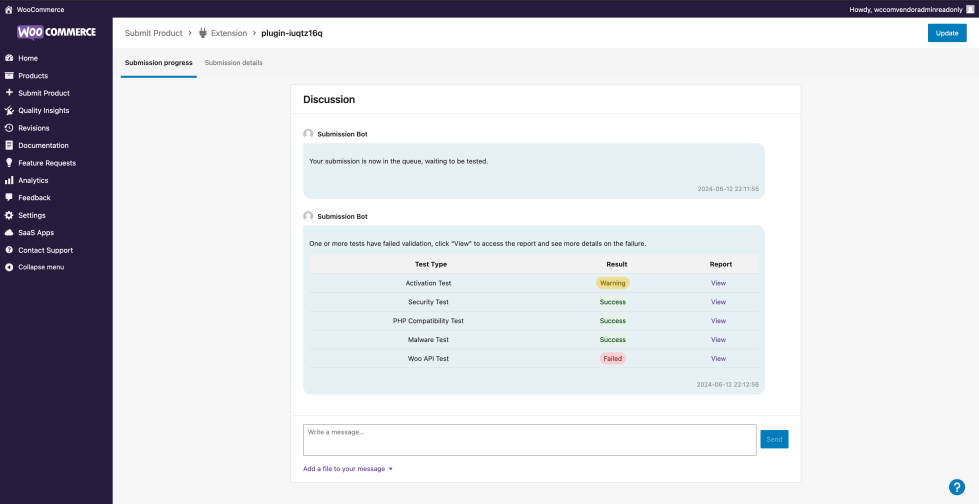Click Malware Test Success result
Viewport: 979px width, 504px height.
(x=612, y=340)
